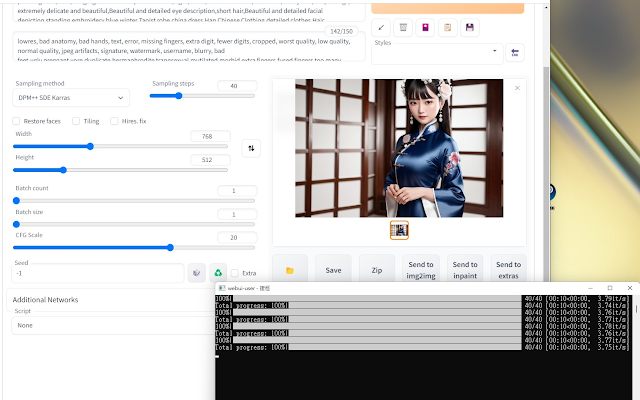
Task: Click the Batch count slider handle
Action: [x=16, y=200]
